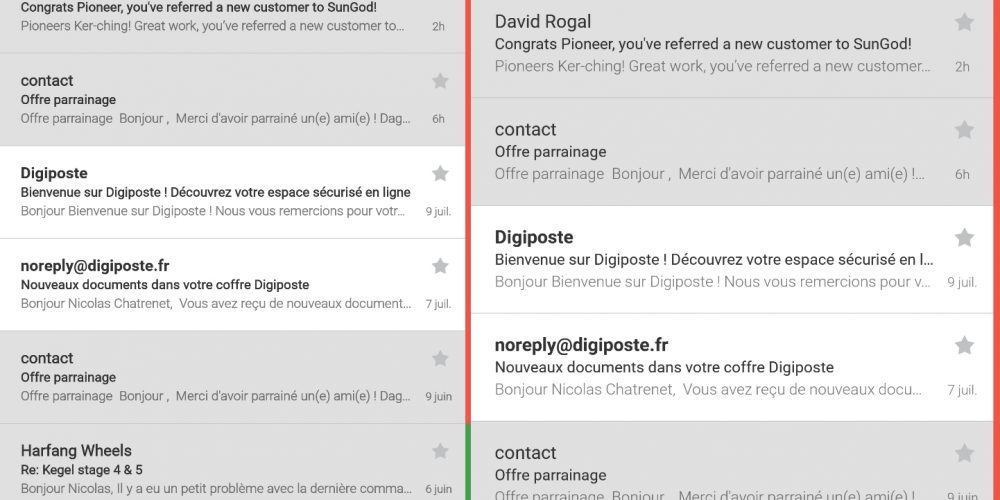Viewport: 1000px width, 500px height.
Task: Open the 6h 'Offre parrainage' email, left list
Action: [x=232, y=100]
